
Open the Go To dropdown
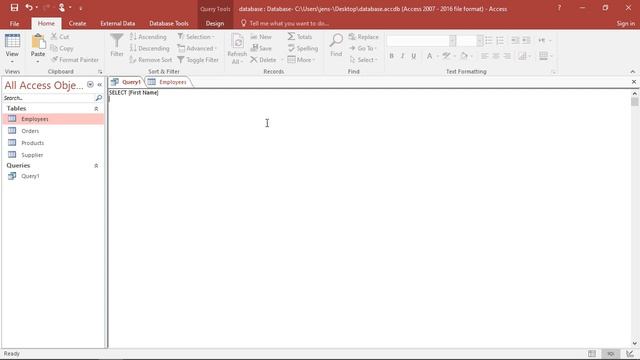(x=362, y=48)
